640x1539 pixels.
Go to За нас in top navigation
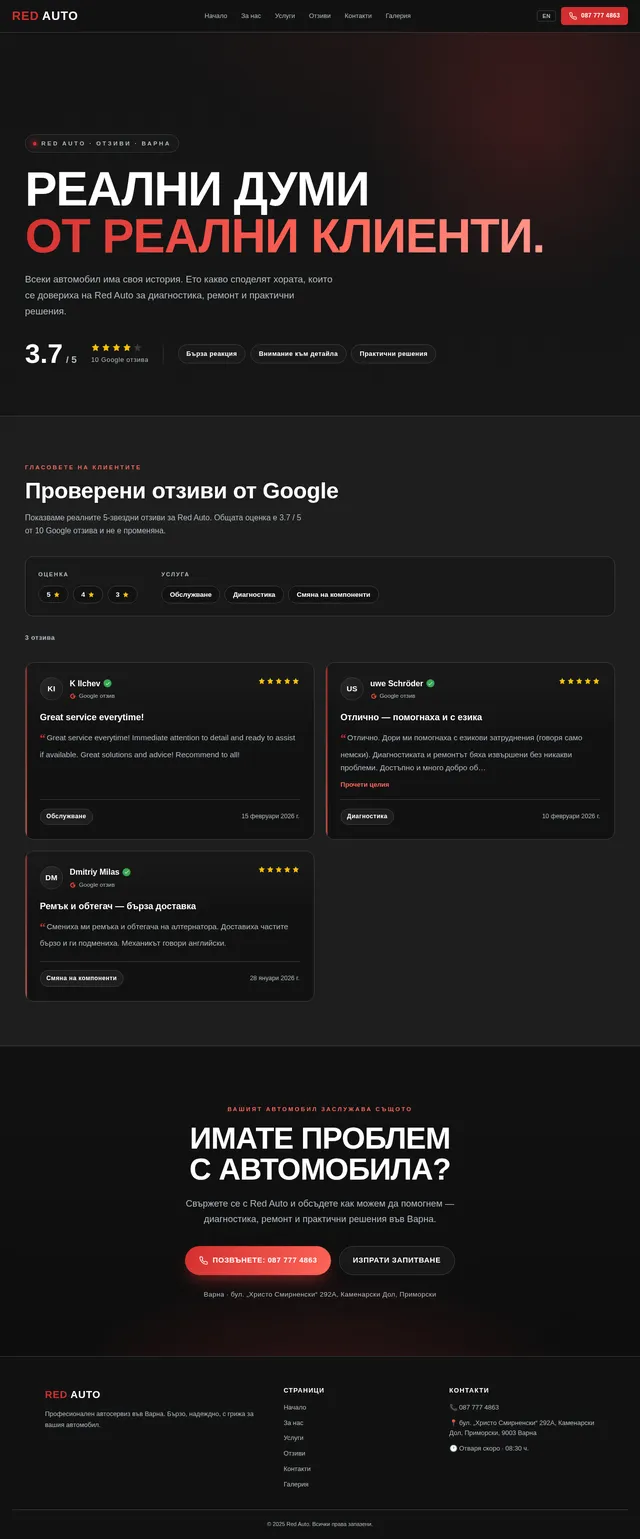(x=251, y=16)
